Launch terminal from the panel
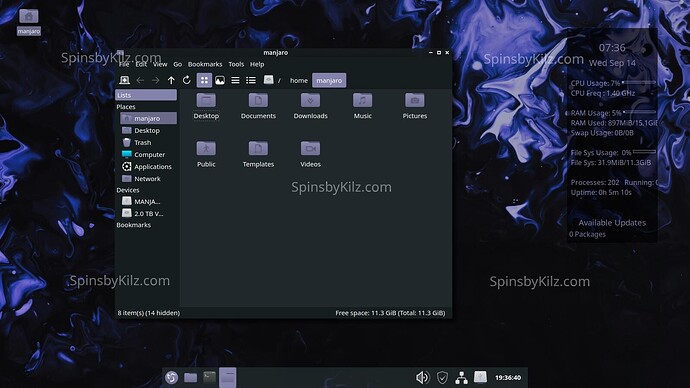Screen dimensions: 690x388 (x=209, y=377)
